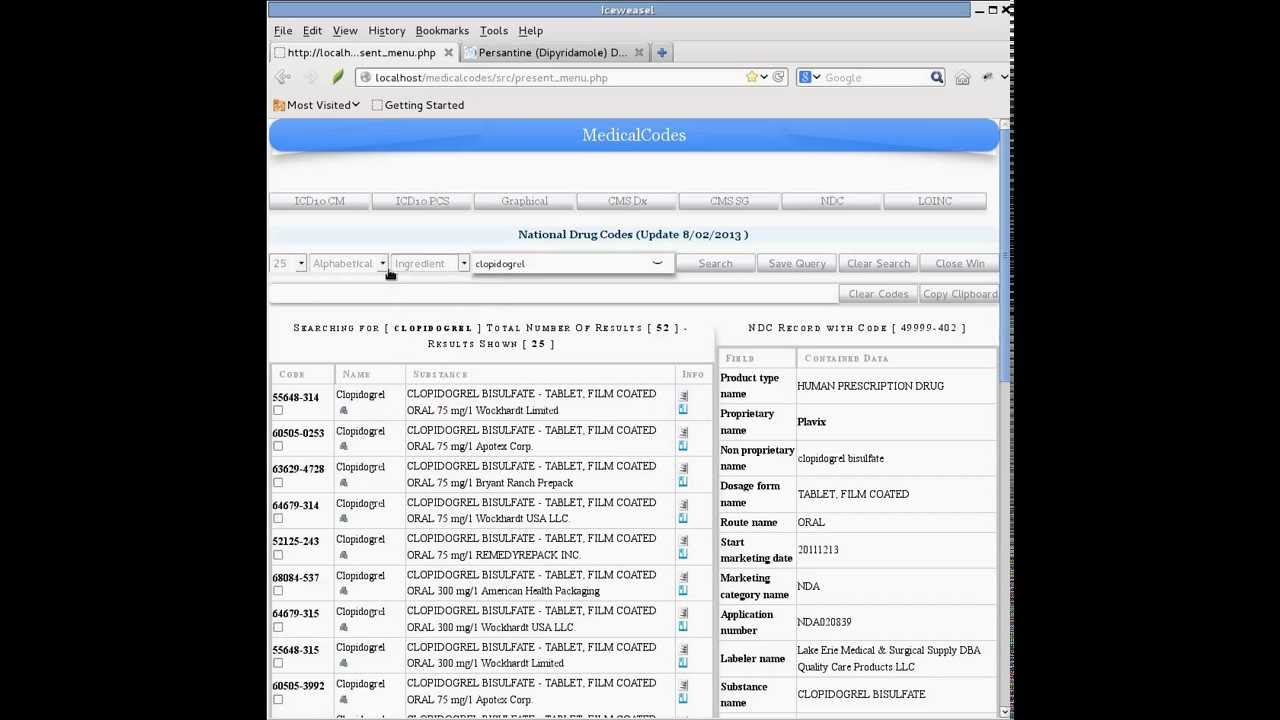Click the Search button
The image size is (1280, 720).
(x=715, y=263)
